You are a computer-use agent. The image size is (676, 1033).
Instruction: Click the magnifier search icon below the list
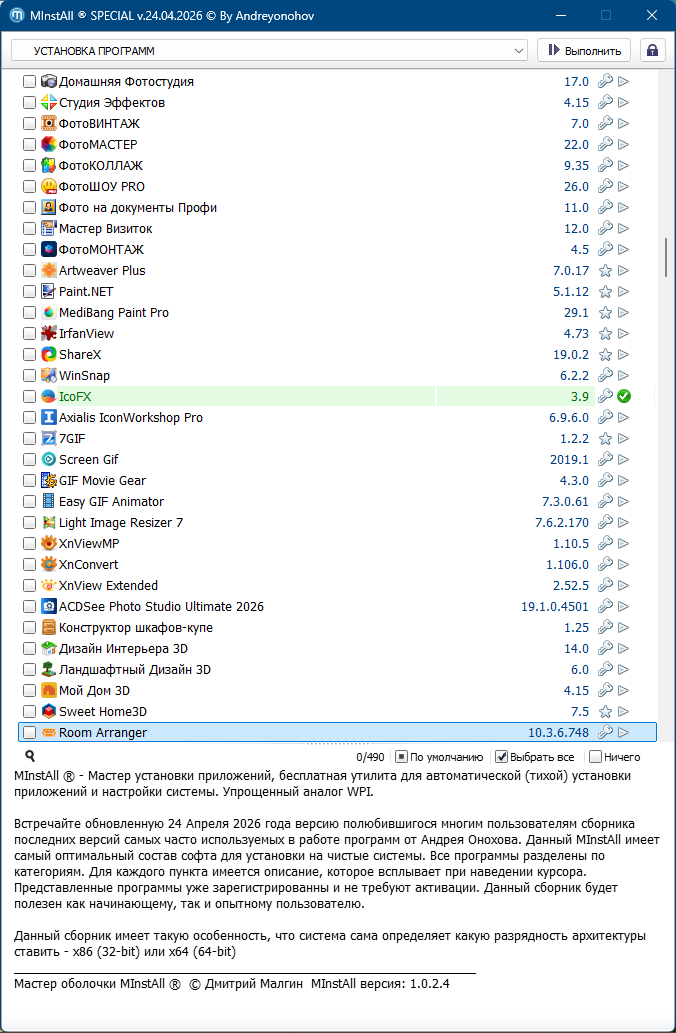[x=30, y=757]
